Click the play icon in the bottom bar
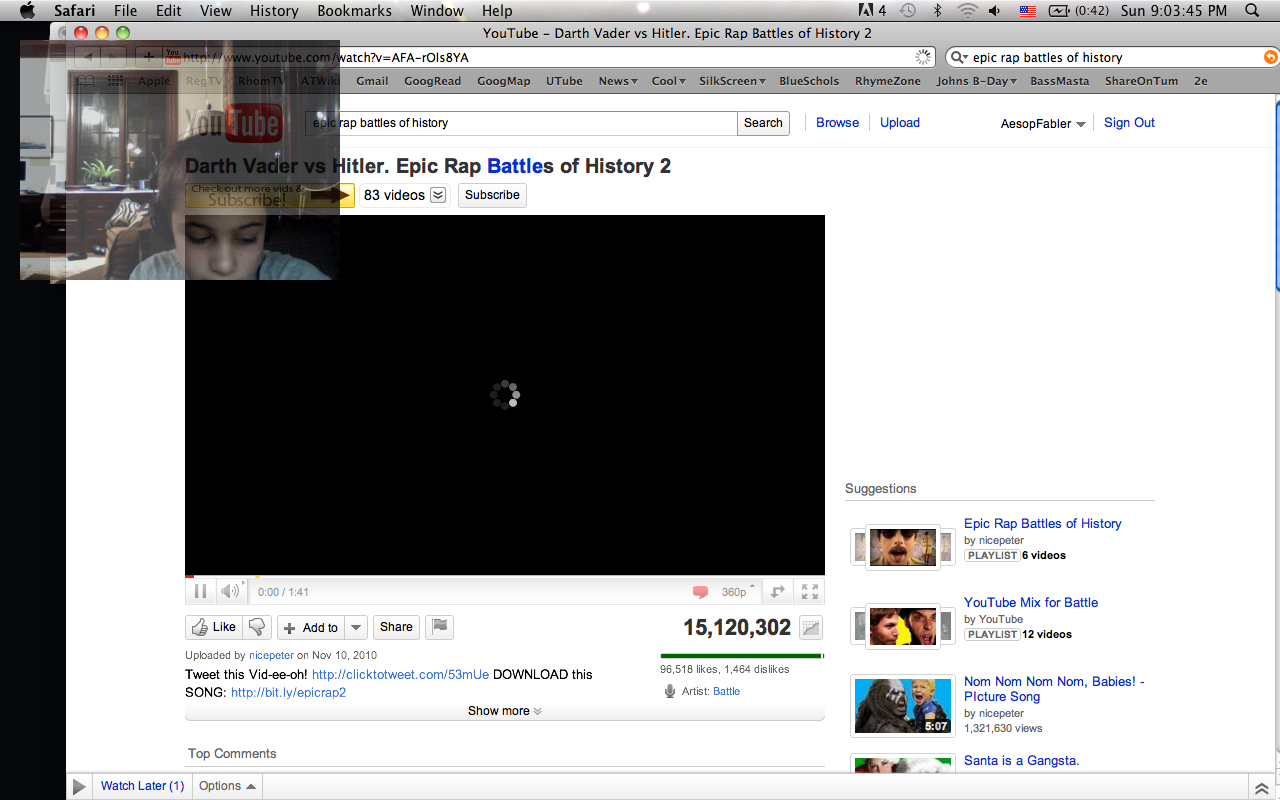The width and height of the screenshot is (1280, 800). 79,787
